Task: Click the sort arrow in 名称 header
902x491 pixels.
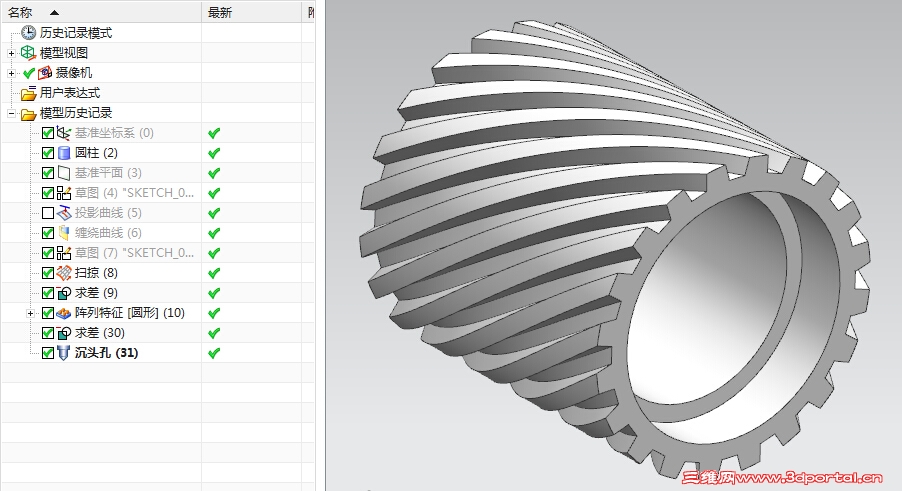Action: click(55, 13)
